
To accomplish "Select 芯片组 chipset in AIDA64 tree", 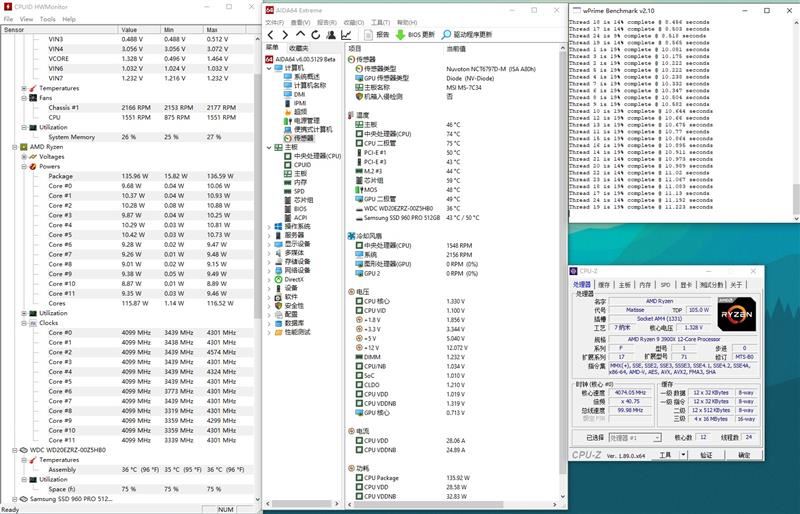I will pos(299,200).
